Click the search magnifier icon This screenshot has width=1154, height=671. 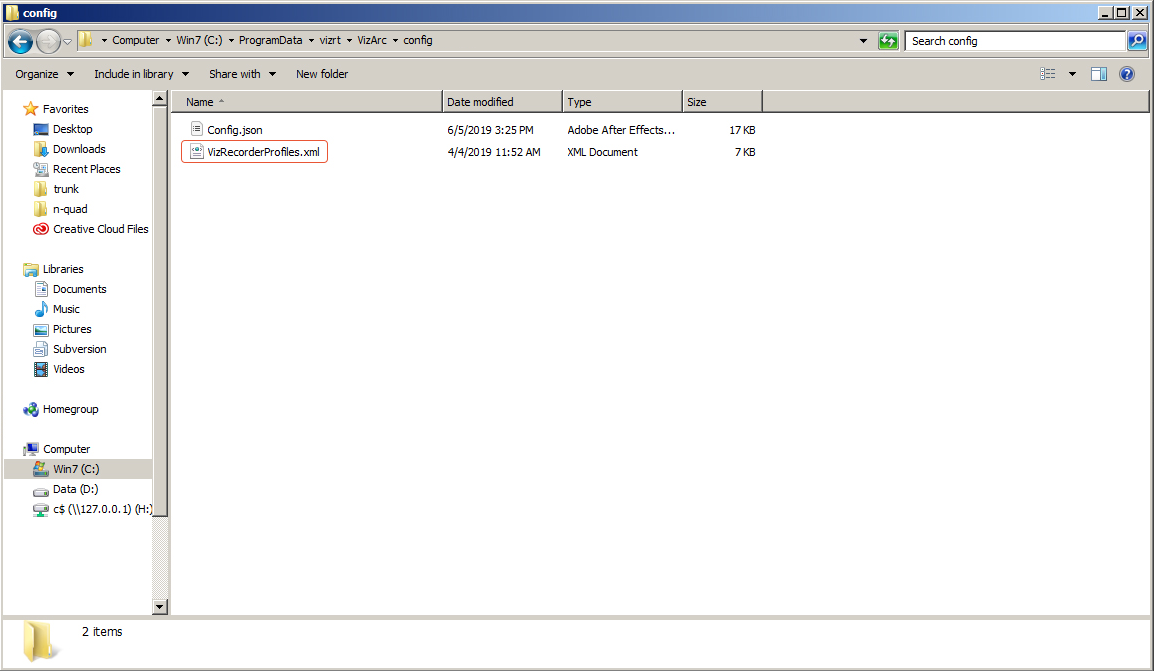pos(1137,41)
